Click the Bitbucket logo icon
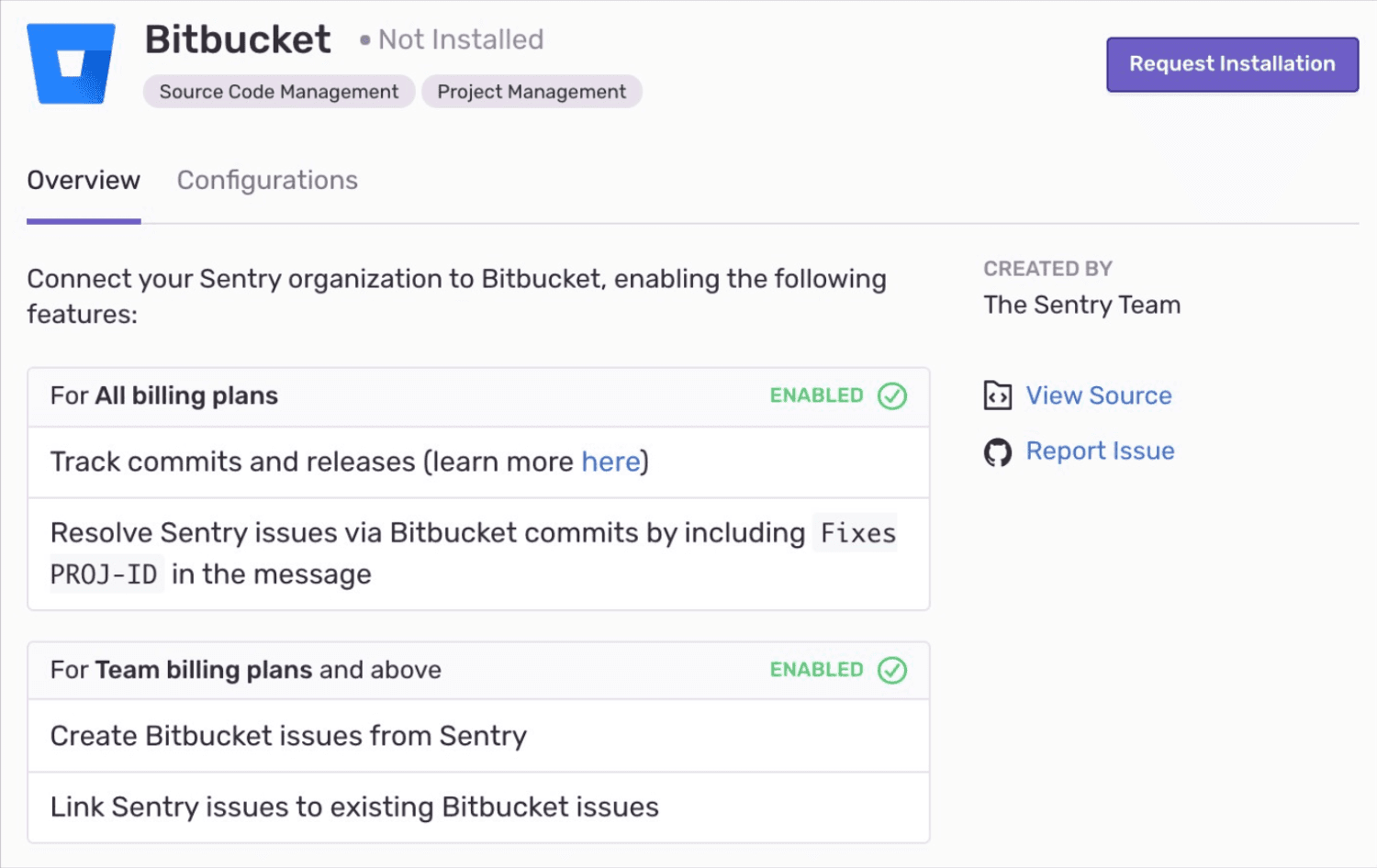Viewport: 1377px width, 868px height. 71,61
